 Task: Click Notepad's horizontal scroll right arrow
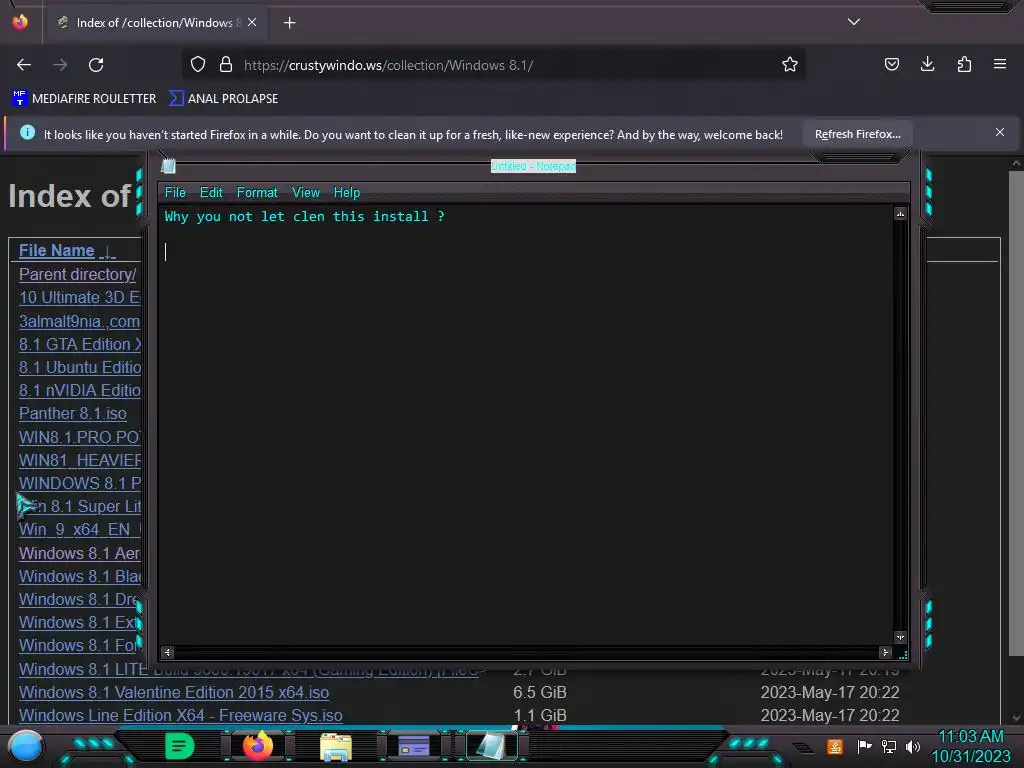click(x=885, y=652)
